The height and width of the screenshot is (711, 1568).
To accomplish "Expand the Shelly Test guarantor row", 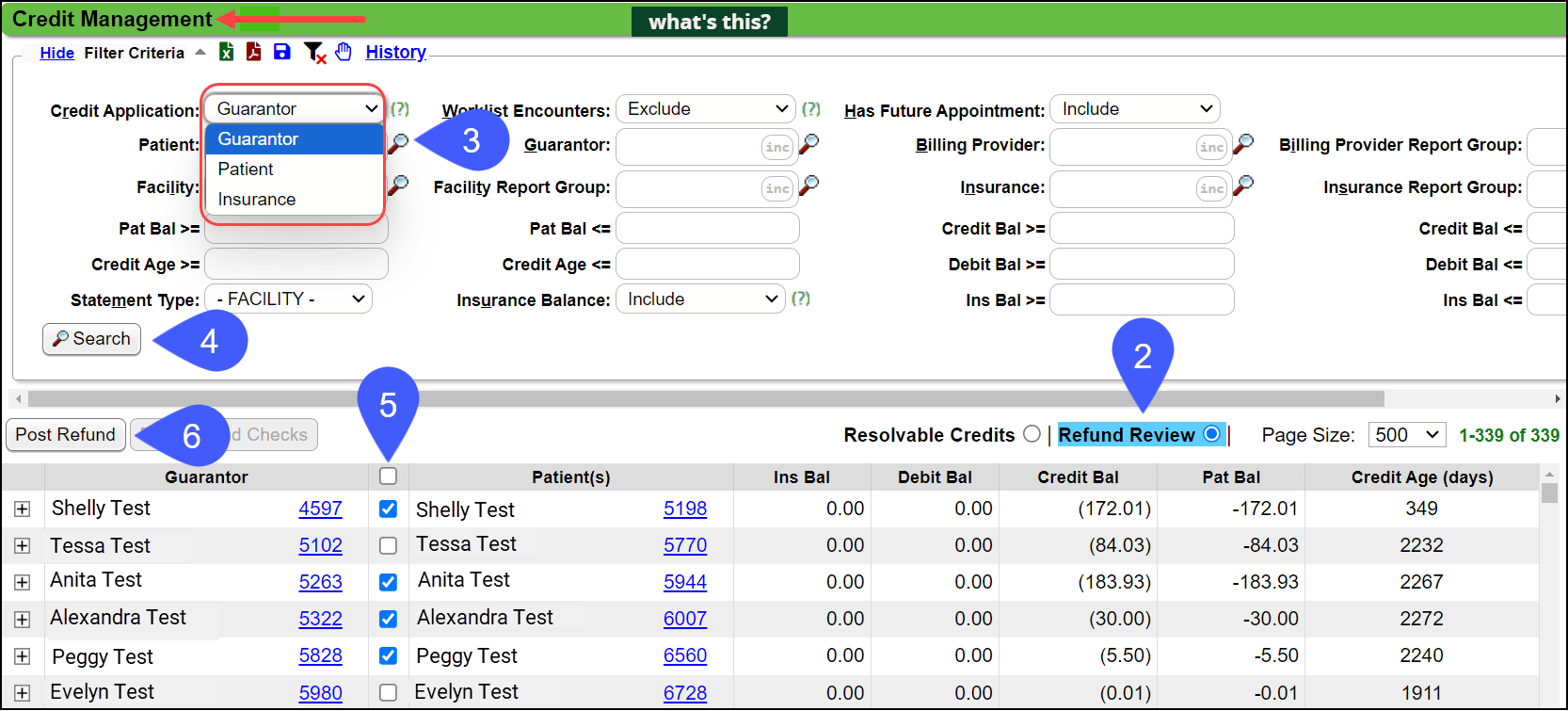I will click(23, 509).
